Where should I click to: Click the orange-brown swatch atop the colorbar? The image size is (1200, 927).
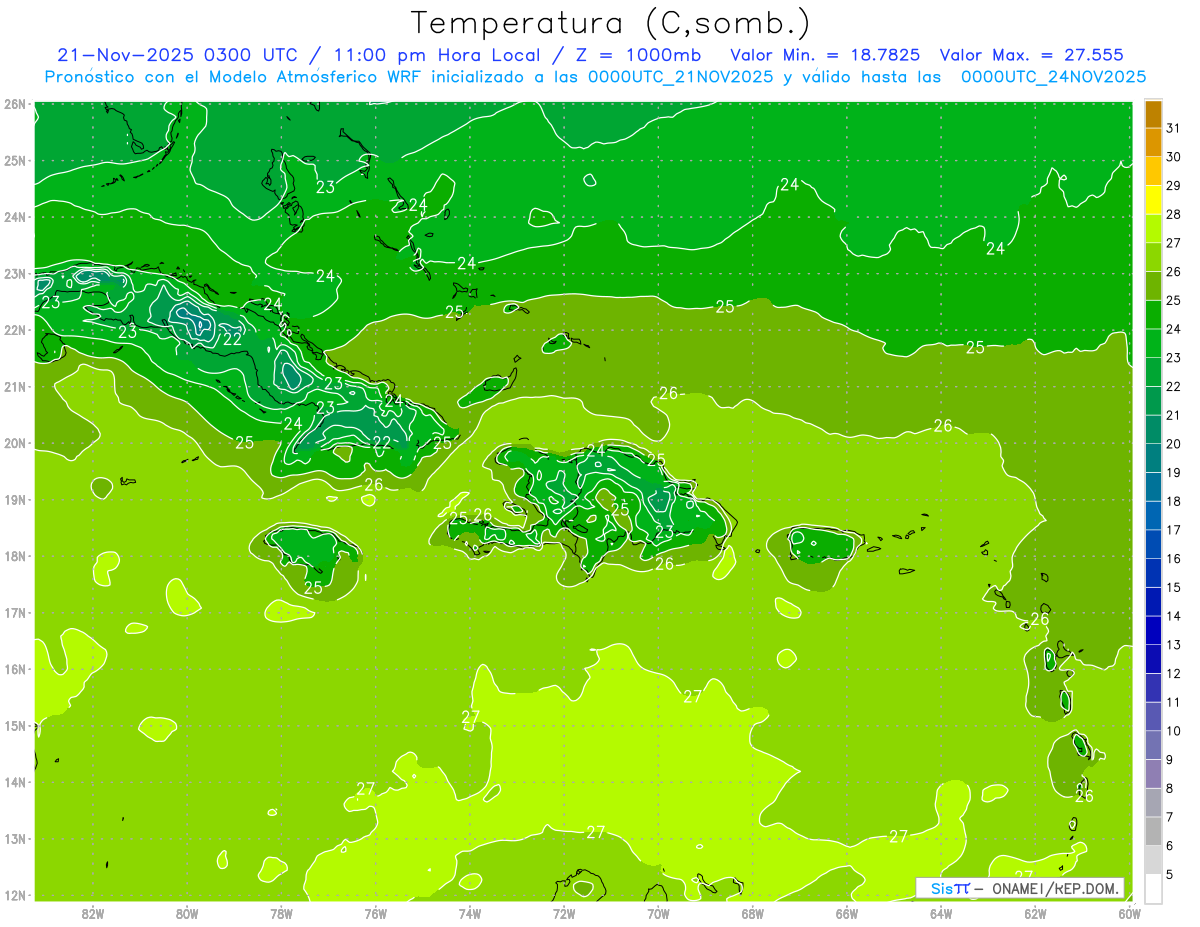tap(1152, 114)
